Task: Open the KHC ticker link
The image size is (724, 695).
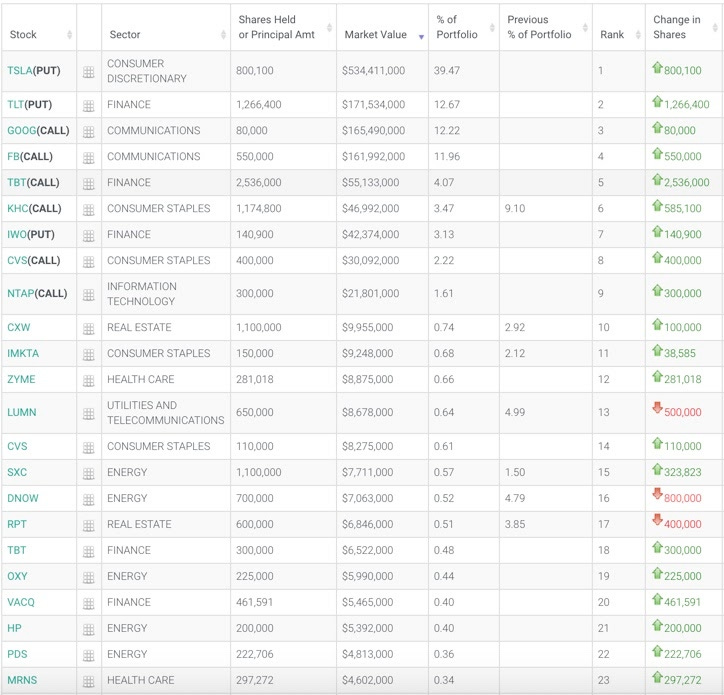Action: [18, 208]
